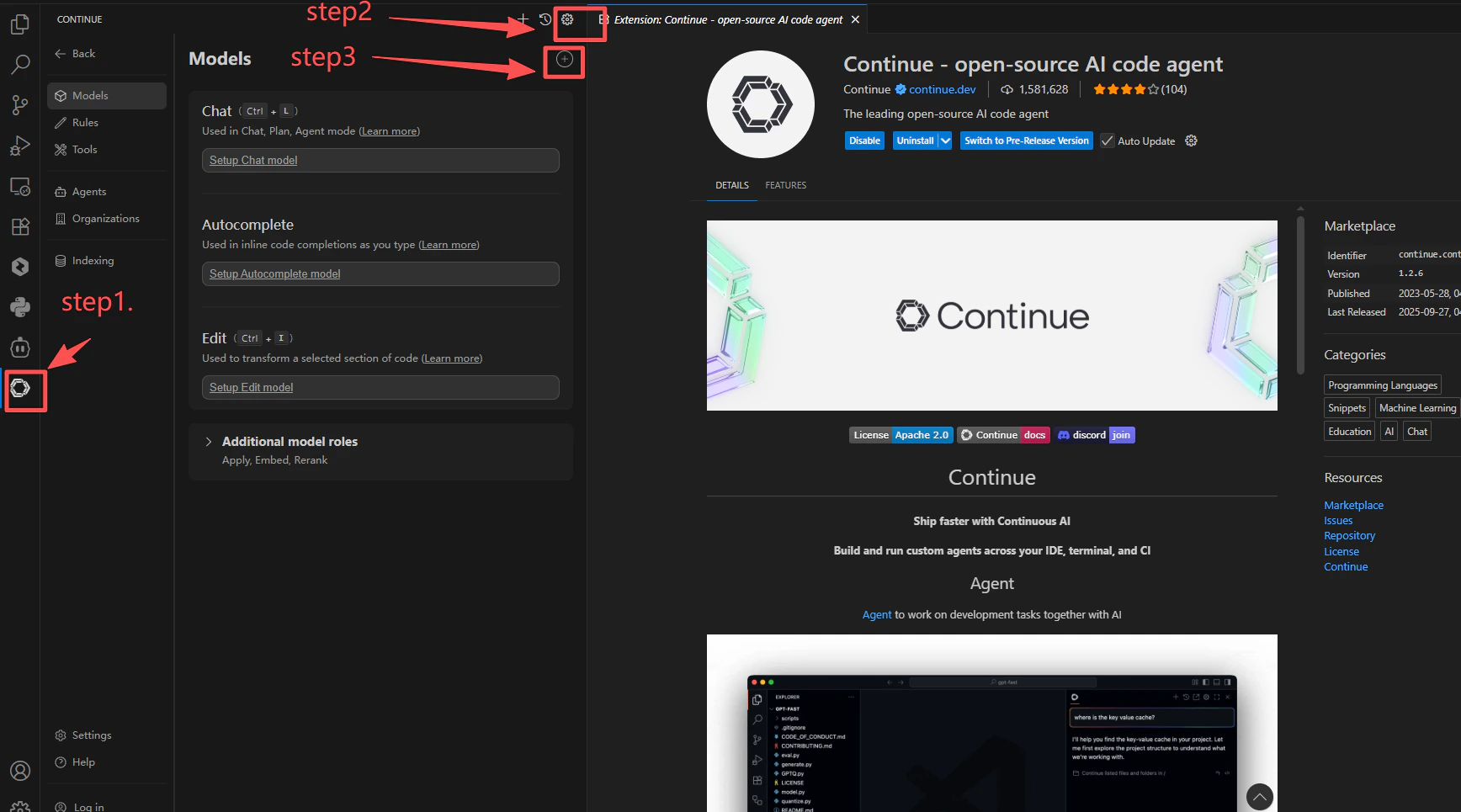Select Organizations in Continue sidebar
The image size is (1461, 812).
pyautogui.click(x=107, y=218)
